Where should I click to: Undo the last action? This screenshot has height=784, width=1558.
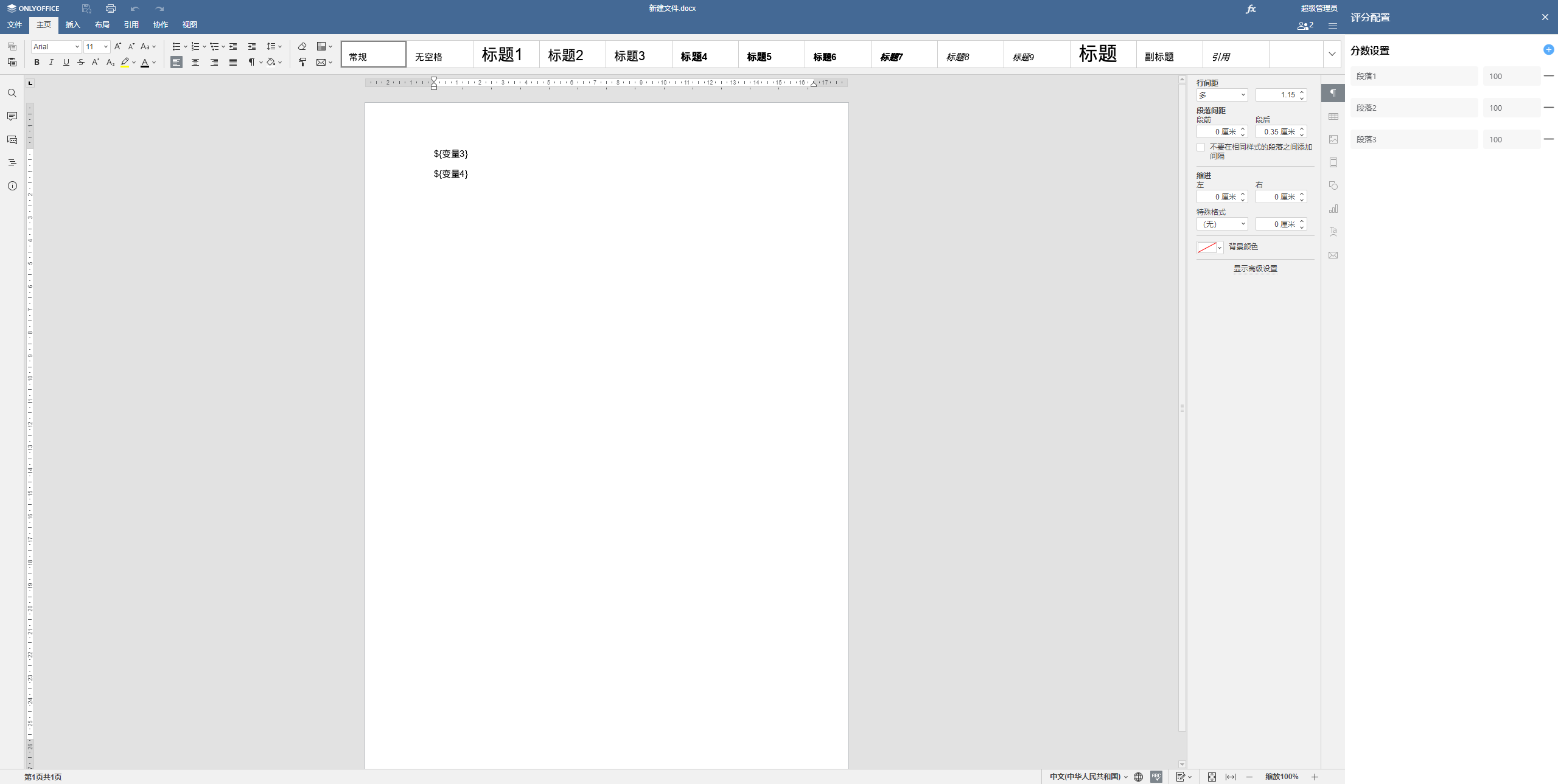click(135, 9)
